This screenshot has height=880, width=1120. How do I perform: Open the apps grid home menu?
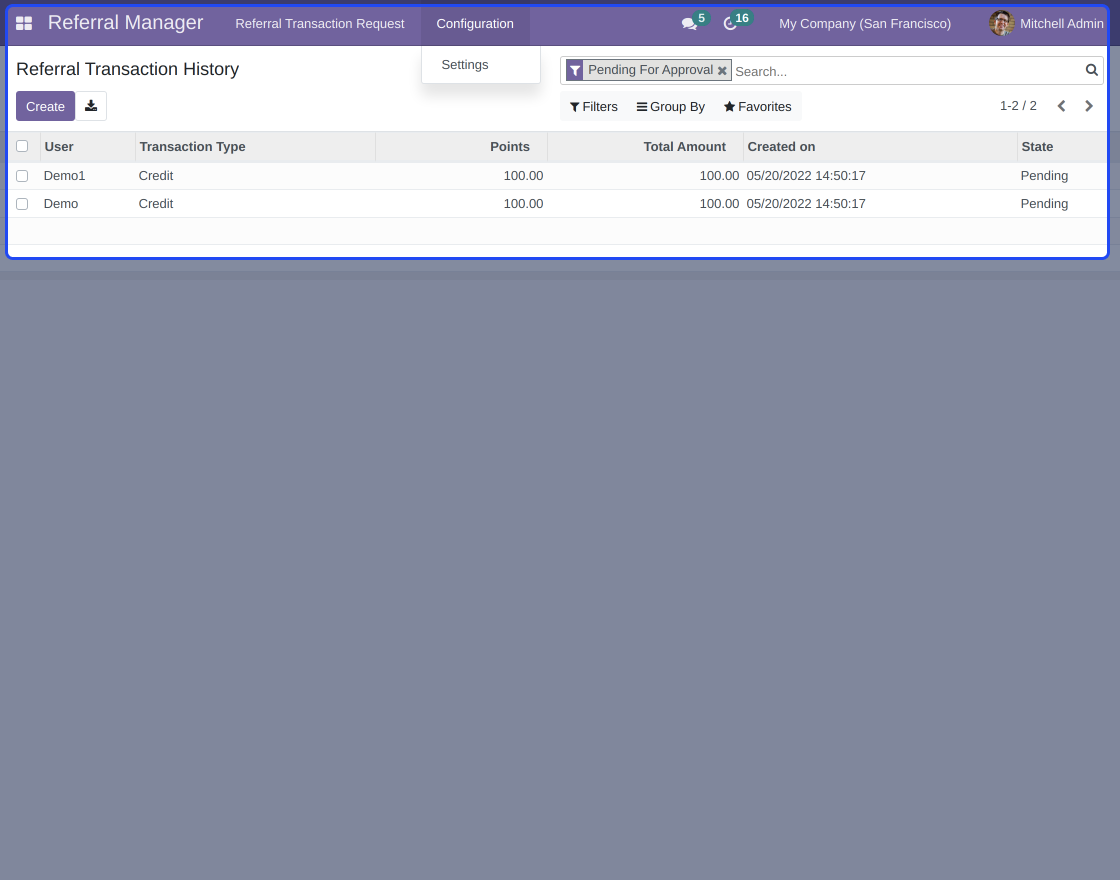(x=24, y=24)
